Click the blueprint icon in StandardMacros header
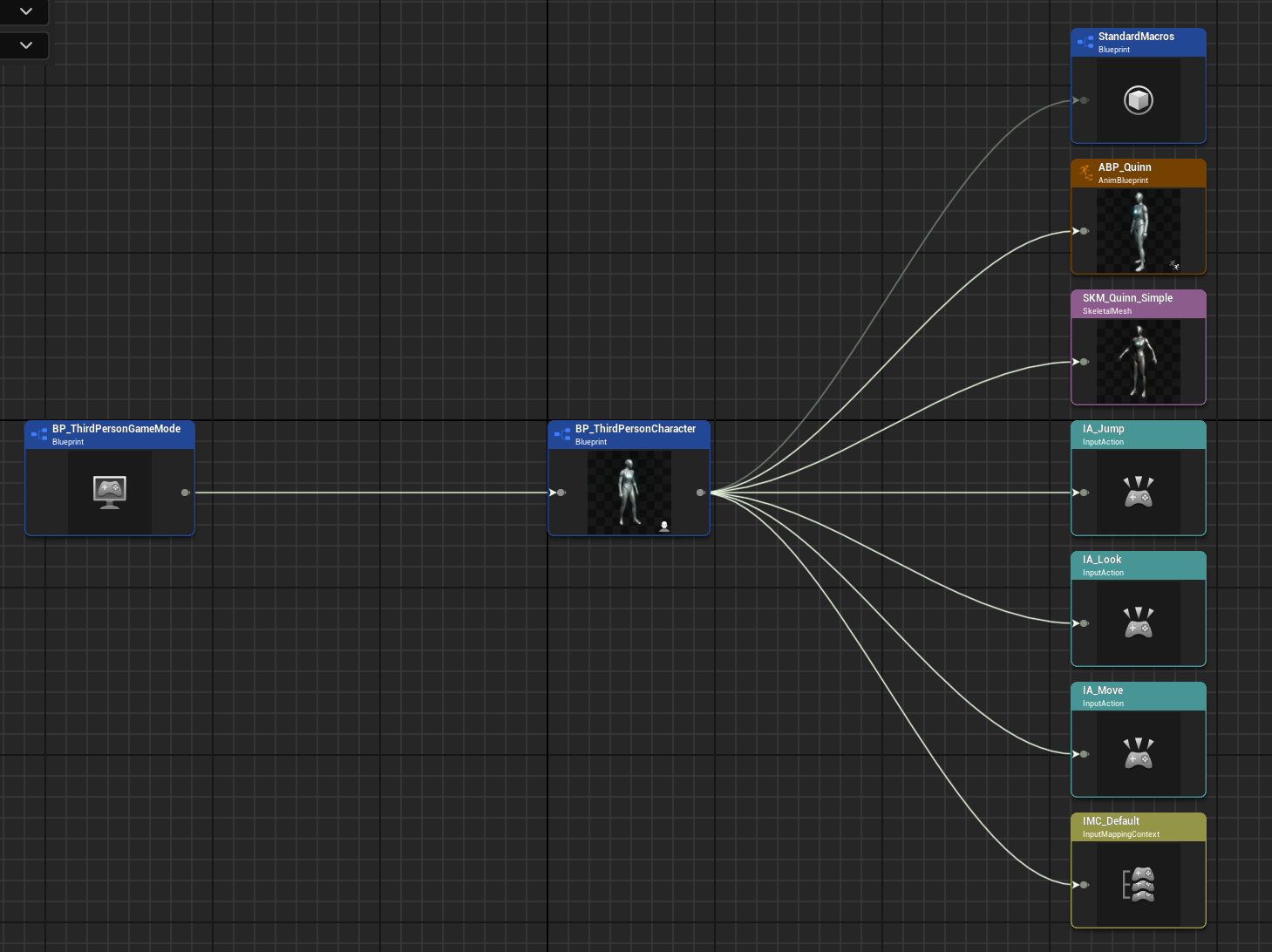 click(1085, 42)
